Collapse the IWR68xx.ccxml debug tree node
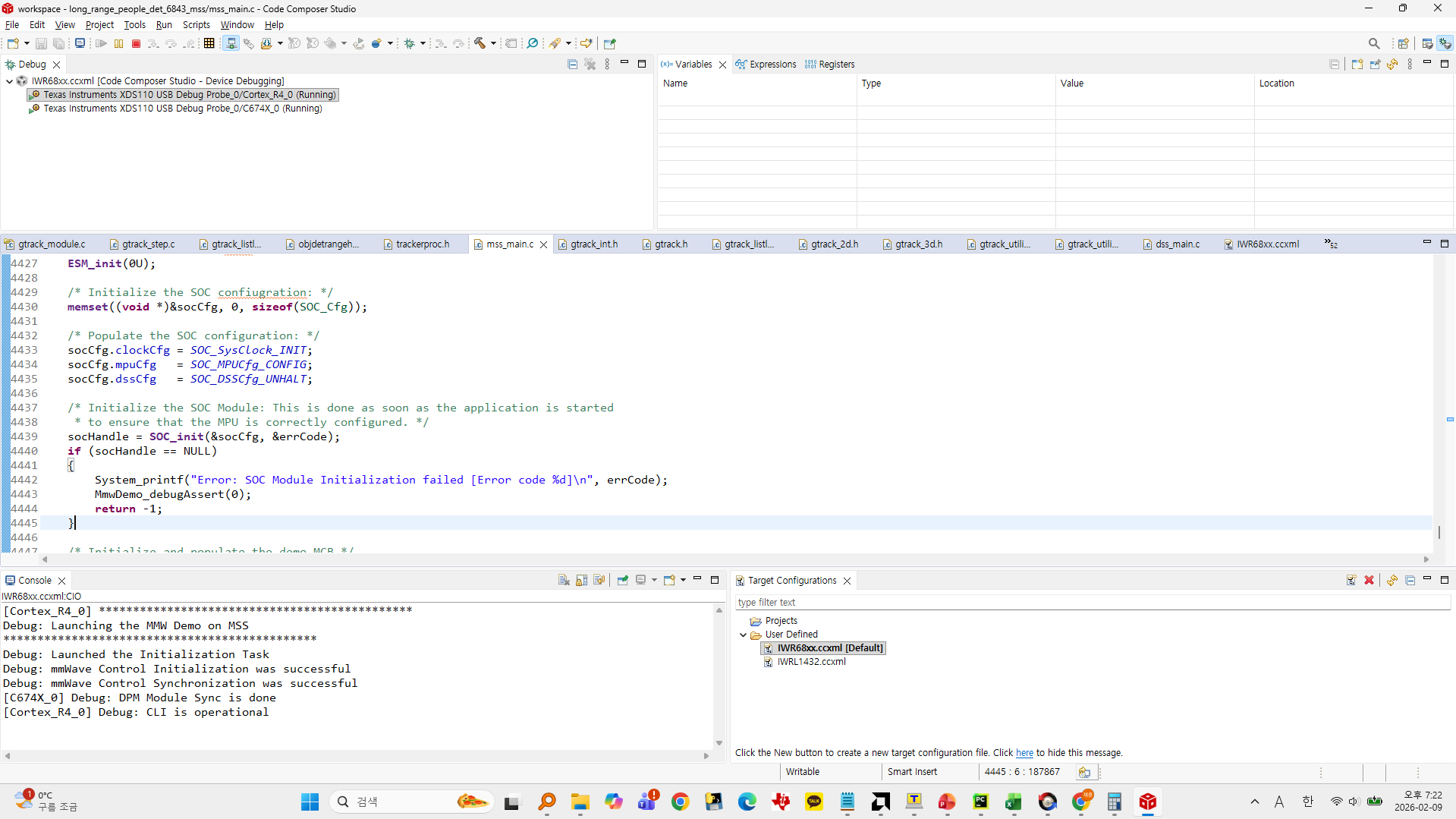This screenshot has height=819, width=1456. (x=9, y=81)
